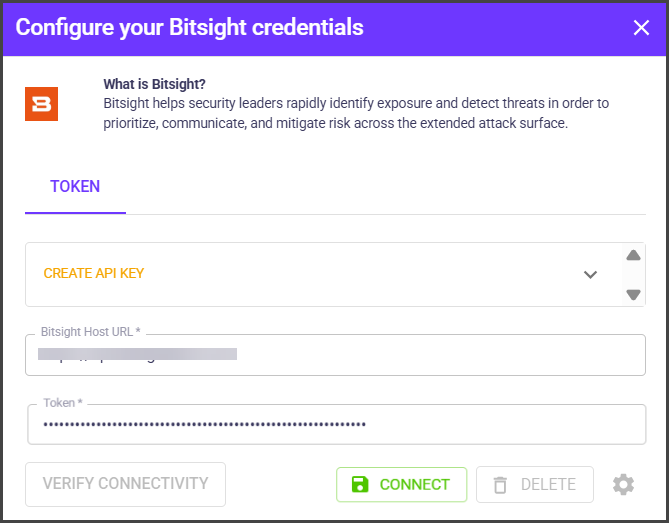Image resolution: width=669 pixels, height=523 pixels.
Task: Click the 'Token *' field label
Action: pyautogui.click(x=63, y=403)
